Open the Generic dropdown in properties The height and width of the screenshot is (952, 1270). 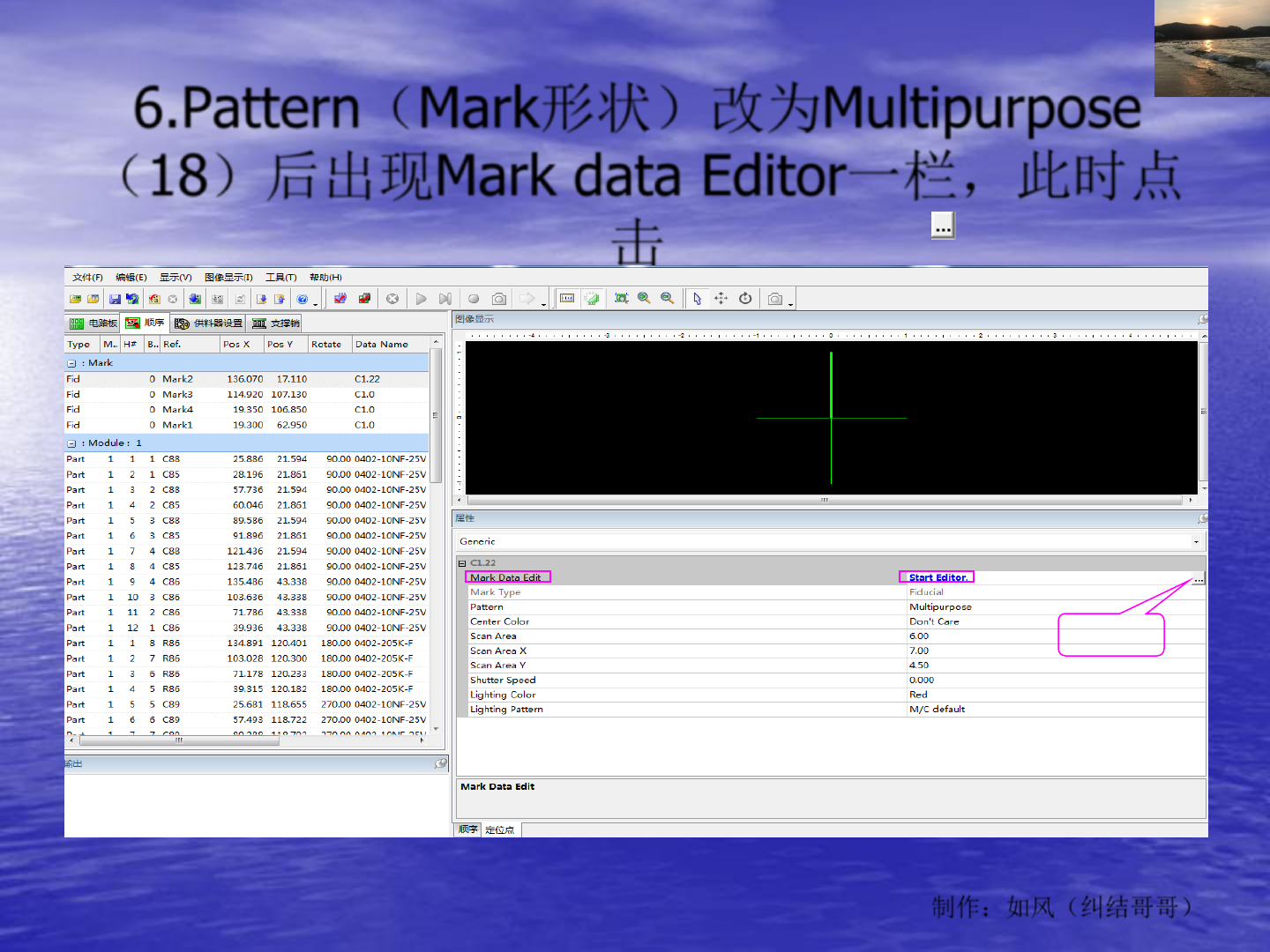pyautogui.click(x=1196, y=541)
